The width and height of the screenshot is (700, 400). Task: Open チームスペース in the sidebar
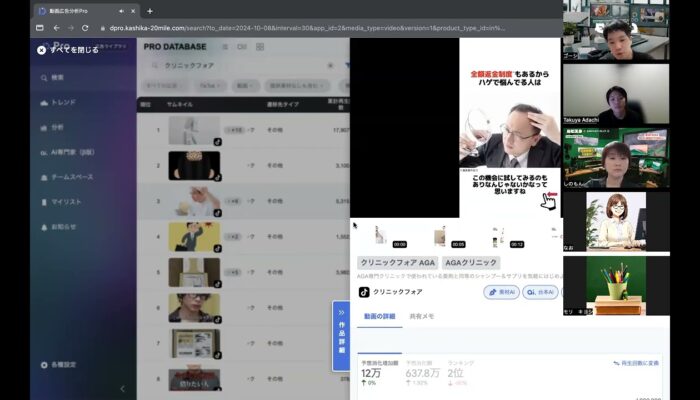[x=67, y=177]
